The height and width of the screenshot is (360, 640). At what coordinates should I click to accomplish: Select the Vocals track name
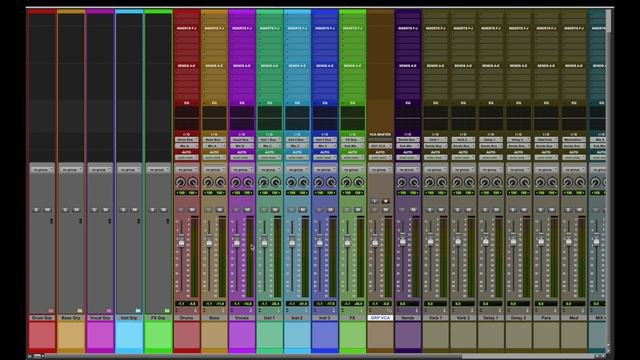(x=242, y=318)
